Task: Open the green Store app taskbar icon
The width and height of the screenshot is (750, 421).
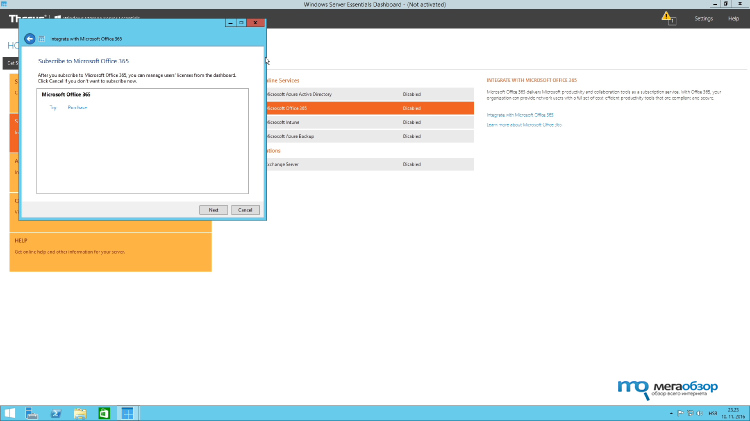Action: click(104, 413)
